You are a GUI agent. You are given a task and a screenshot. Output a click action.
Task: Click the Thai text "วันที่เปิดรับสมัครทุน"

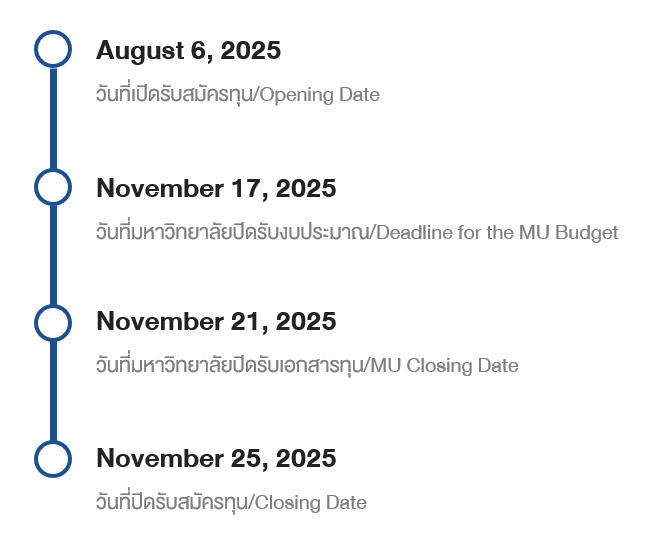click(x=175, y=96)
